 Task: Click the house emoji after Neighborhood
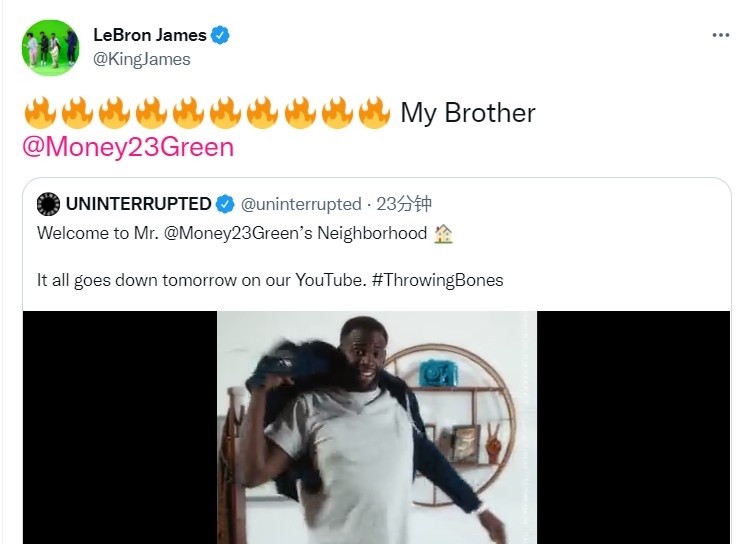(443, 234)
